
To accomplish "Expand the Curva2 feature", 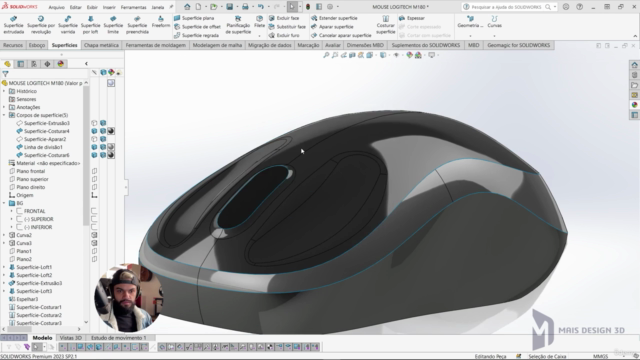I will tap(4, 235).
